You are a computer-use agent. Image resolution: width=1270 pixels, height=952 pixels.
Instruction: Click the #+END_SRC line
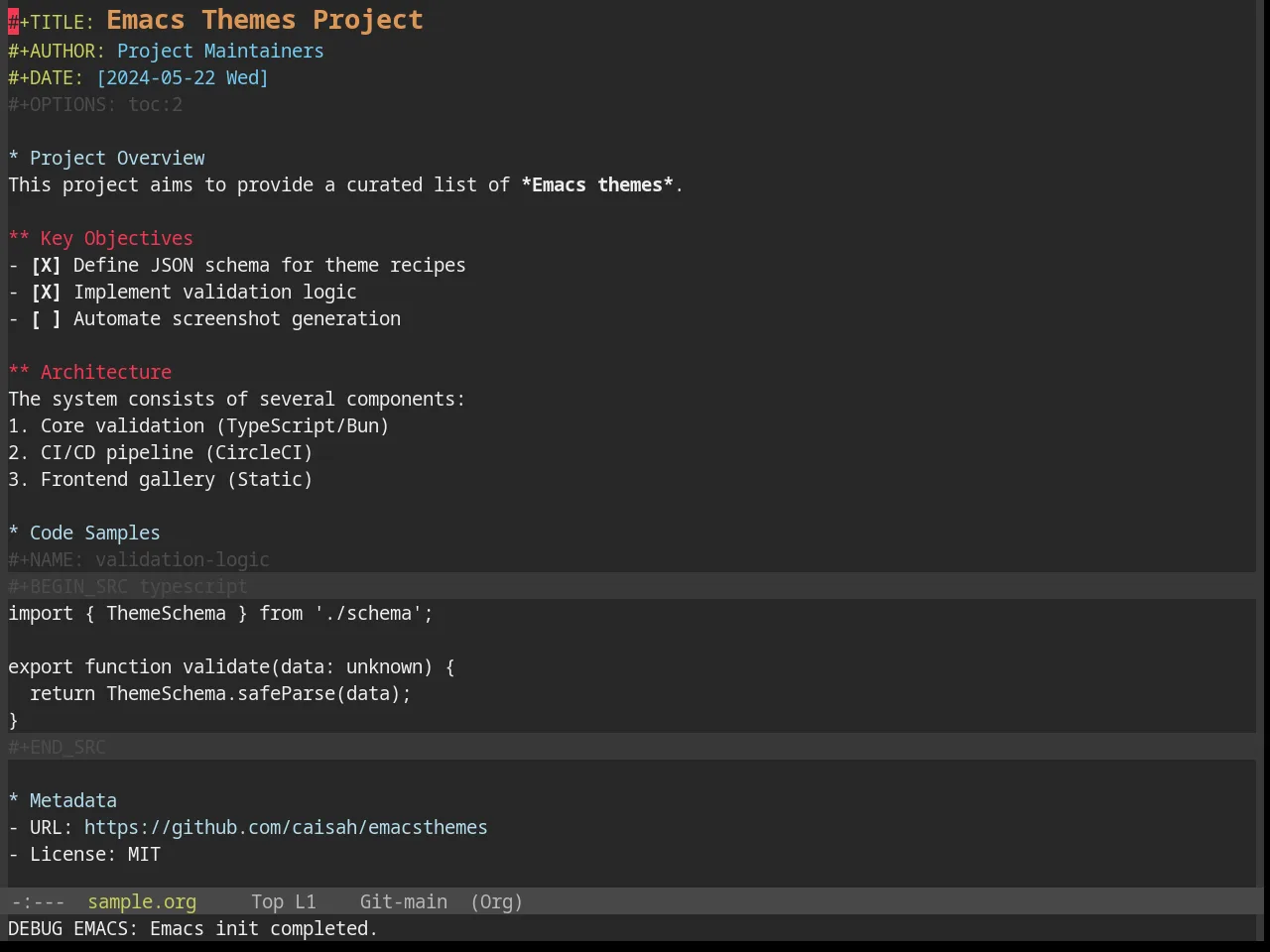click(57, 748)
